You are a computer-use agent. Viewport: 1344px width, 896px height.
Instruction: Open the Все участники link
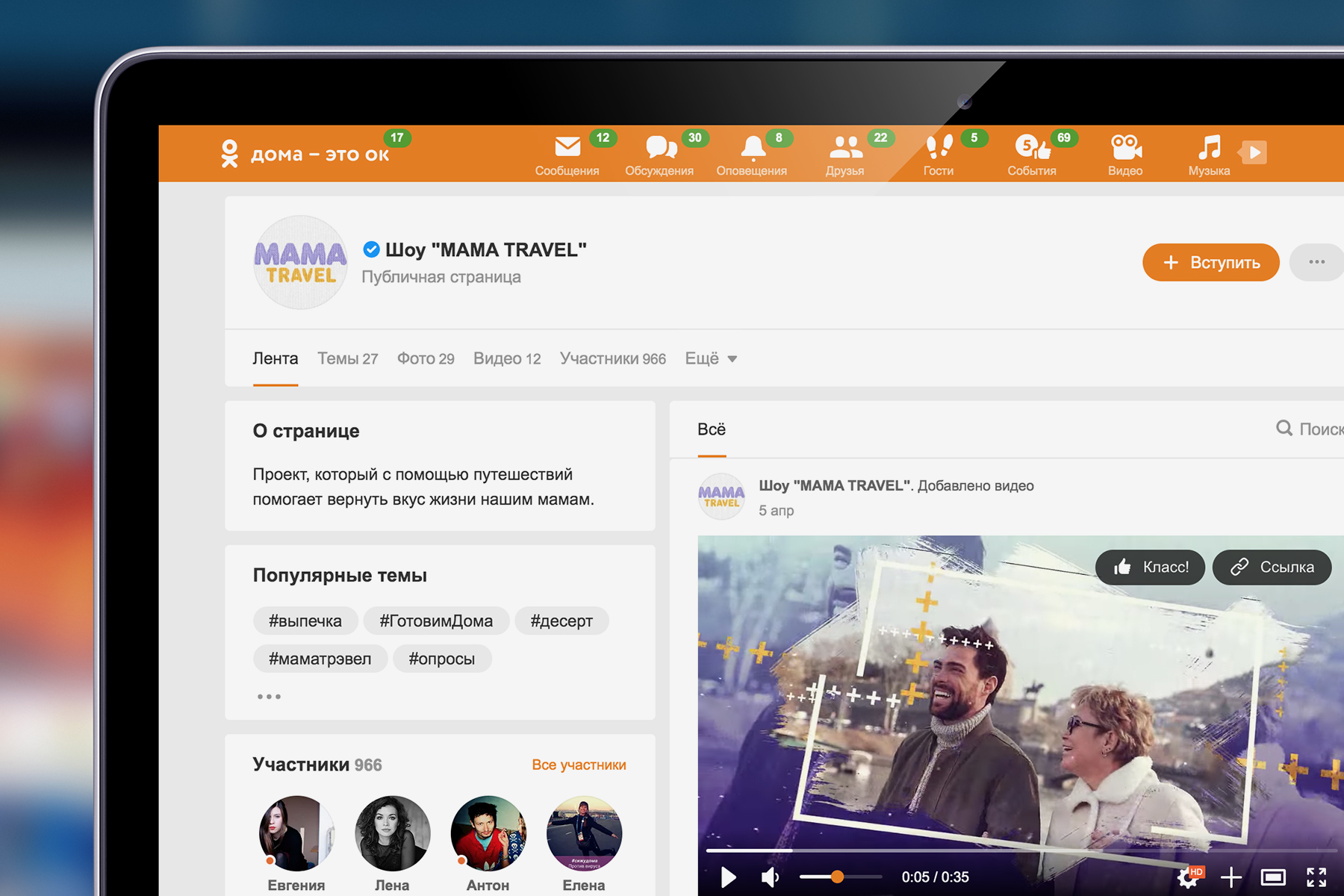tap(579, 765)
